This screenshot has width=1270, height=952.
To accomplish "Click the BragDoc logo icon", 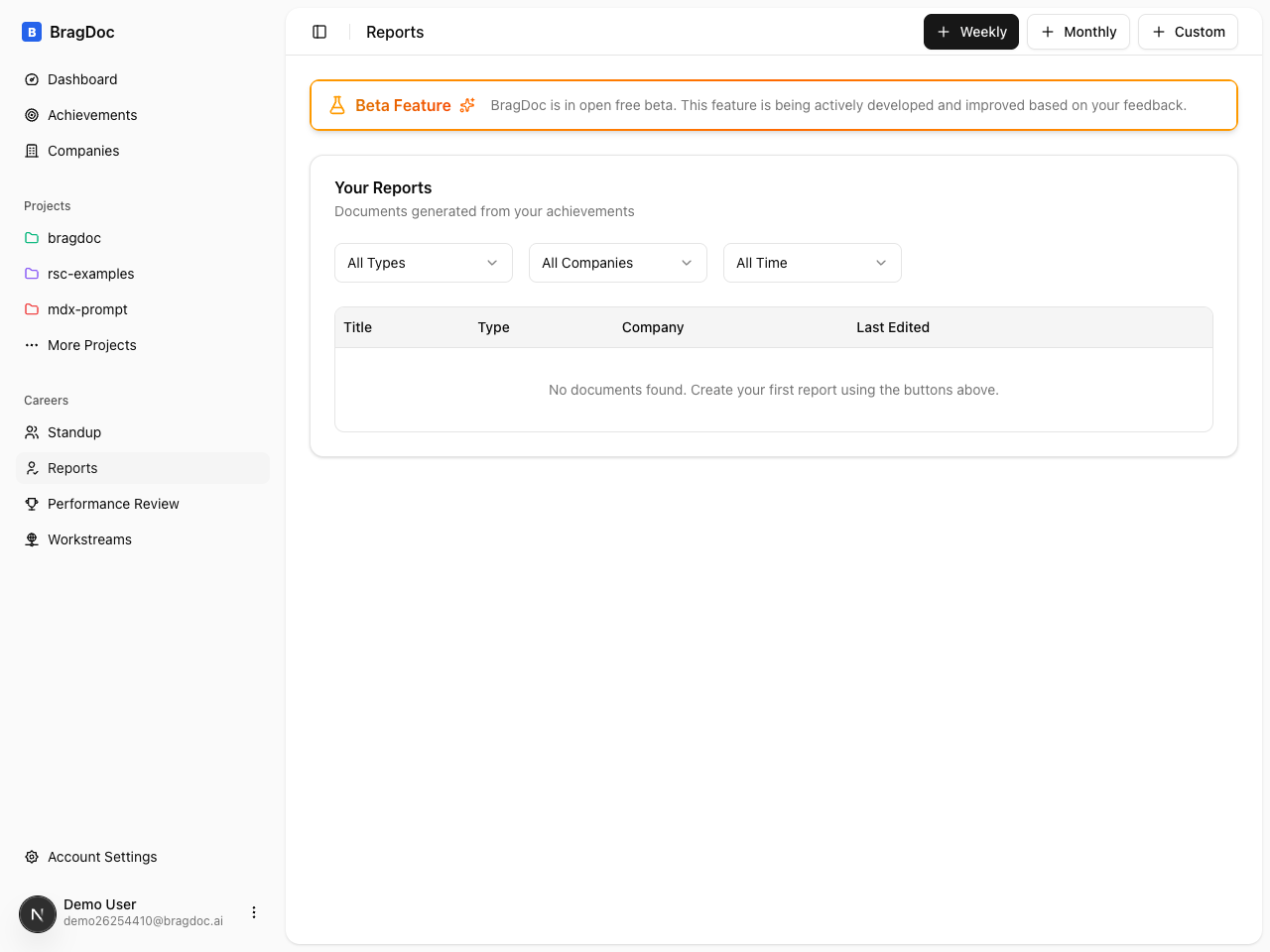I will [x=32, y=32].
